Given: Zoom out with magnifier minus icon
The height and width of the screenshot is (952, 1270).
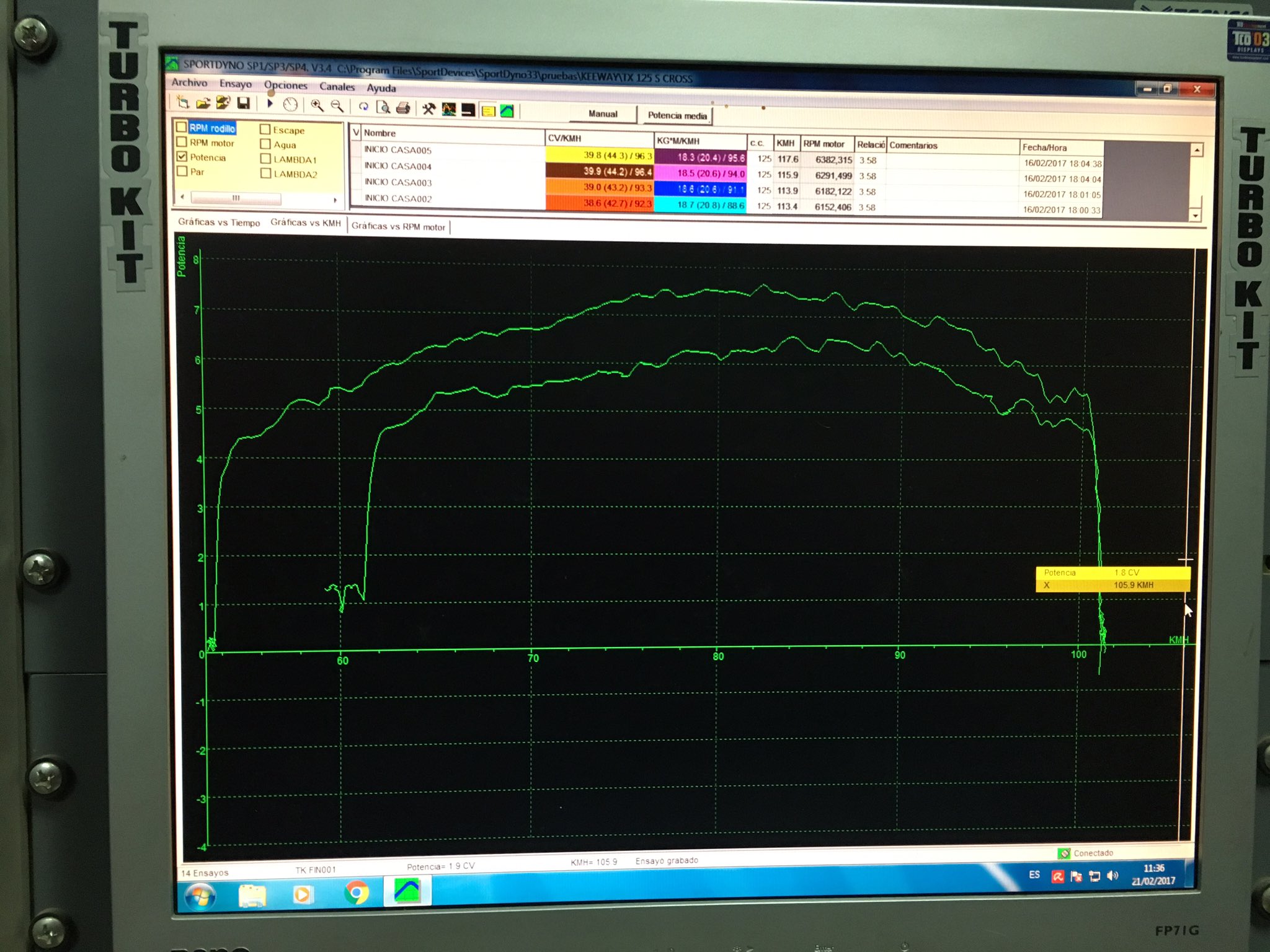Looking at the screenshot, I should pyautogui.click(x=337, y=105).
